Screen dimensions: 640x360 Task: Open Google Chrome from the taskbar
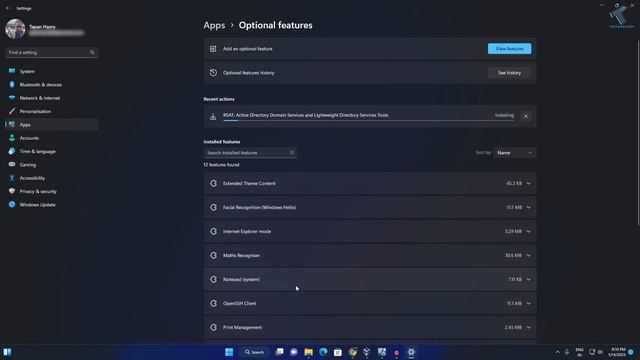[353, 352]
